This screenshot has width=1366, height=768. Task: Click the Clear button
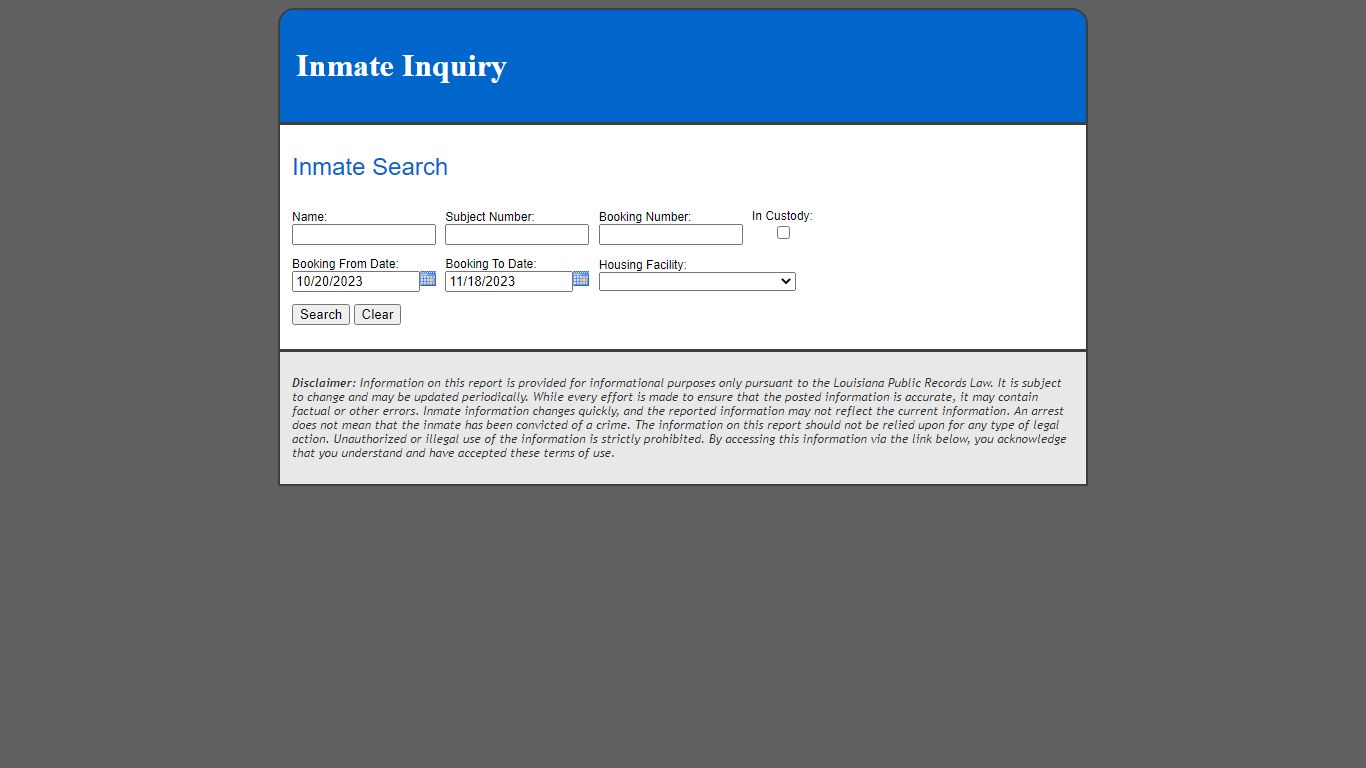[377, 314]
